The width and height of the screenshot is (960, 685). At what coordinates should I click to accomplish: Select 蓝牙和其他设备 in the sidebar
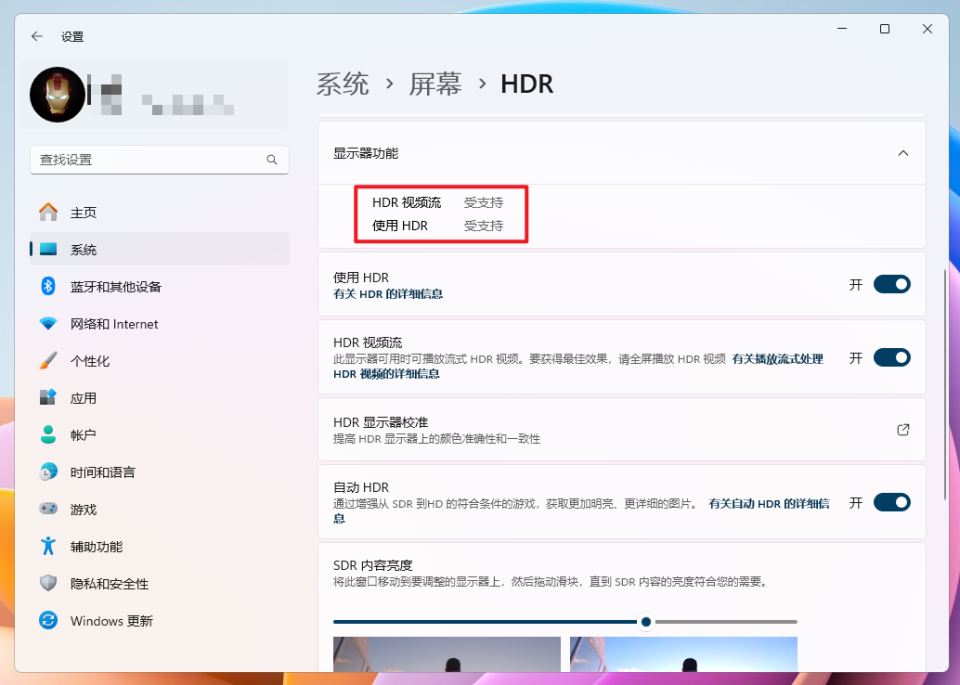(x=159, y=286)
